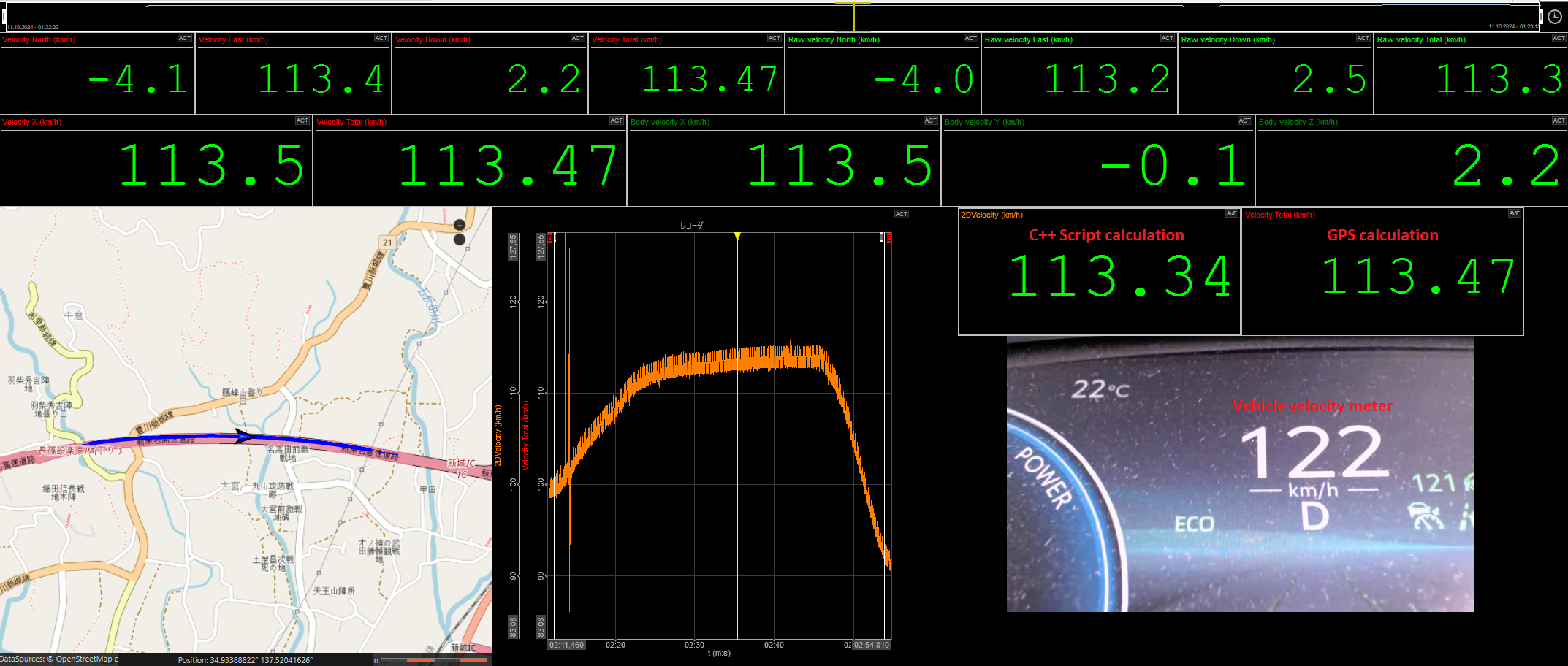The width and height of the screenshot is (1568, 666).
Task: Click the map scale bar
Action: [434, 660]
